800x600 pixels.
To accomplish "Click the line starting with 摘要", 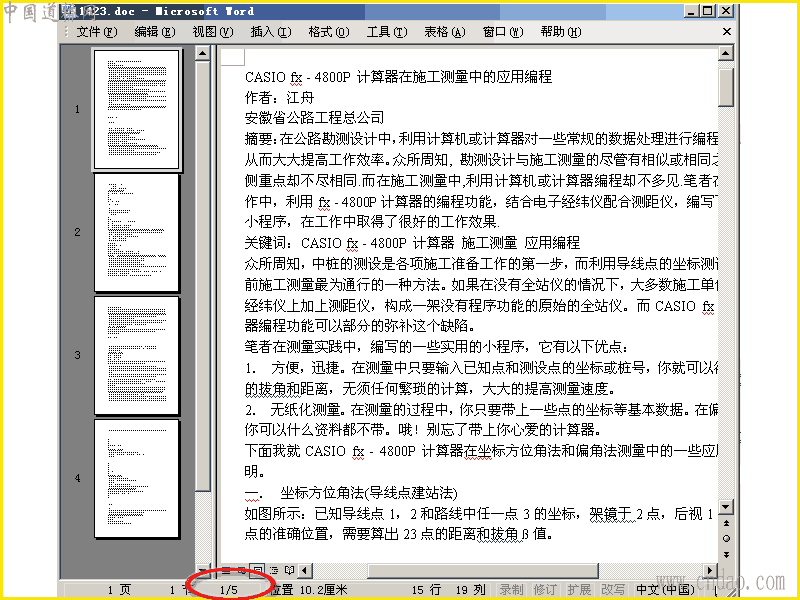I will (x=482, y=139).
